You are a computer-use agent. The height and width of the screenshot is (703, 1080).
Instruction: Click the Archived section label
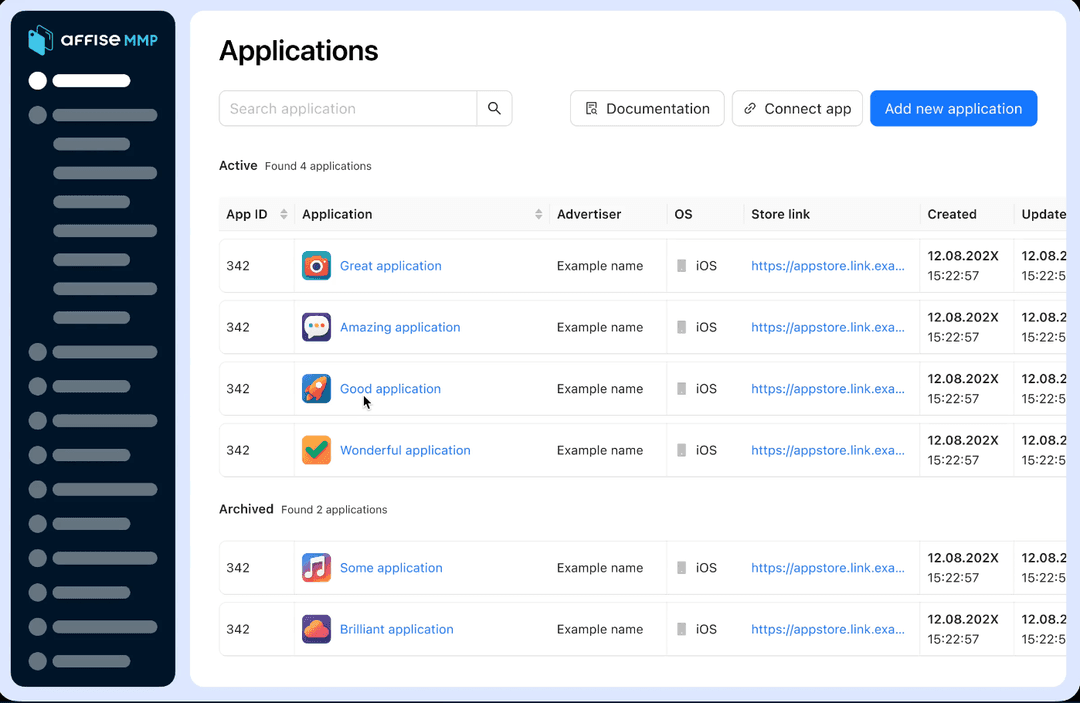[x=246, y=509]
